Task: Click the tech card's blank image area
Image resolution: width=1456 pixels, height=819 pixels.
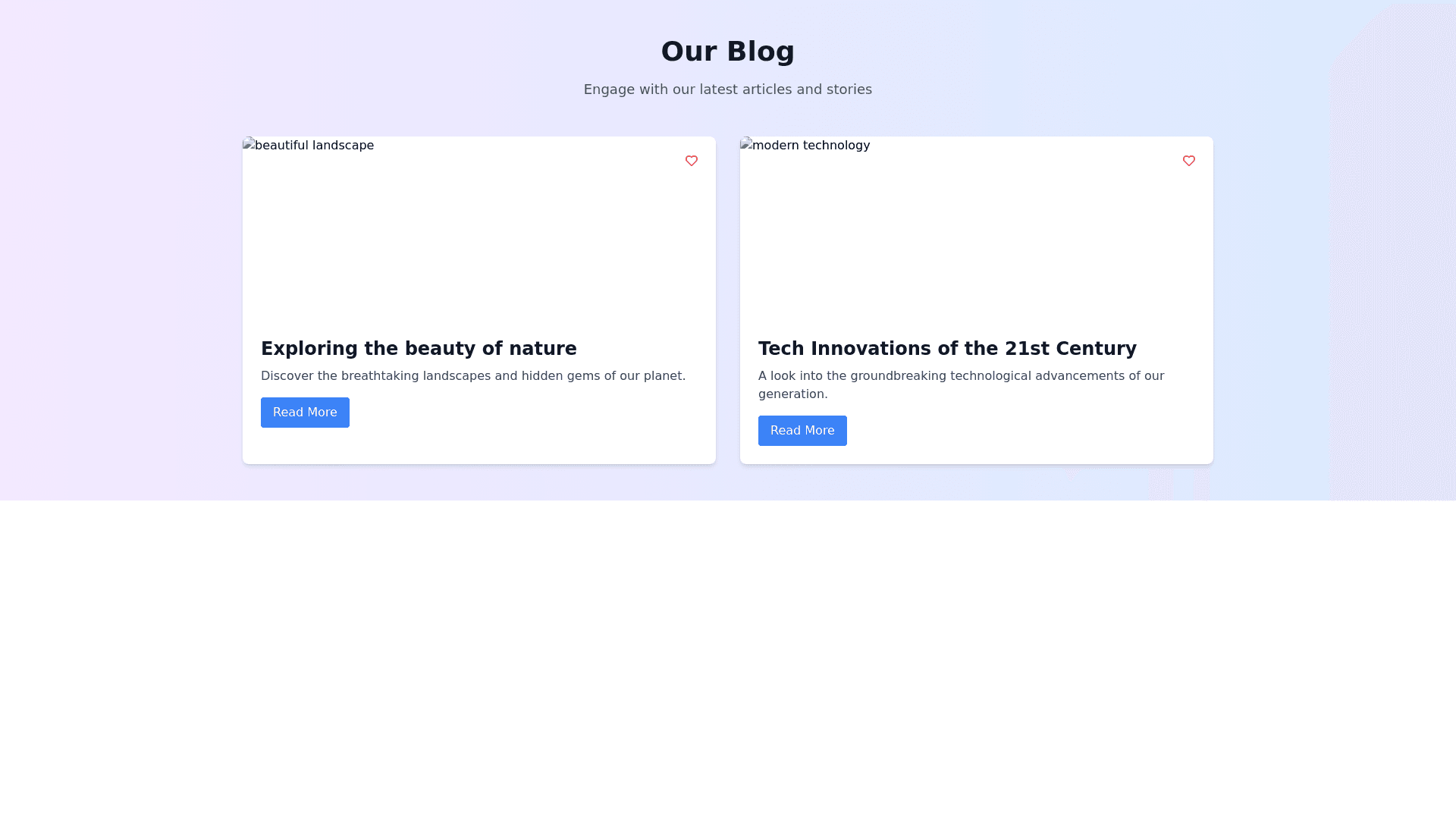Action: pyautogui.click(x=976, y=235)
